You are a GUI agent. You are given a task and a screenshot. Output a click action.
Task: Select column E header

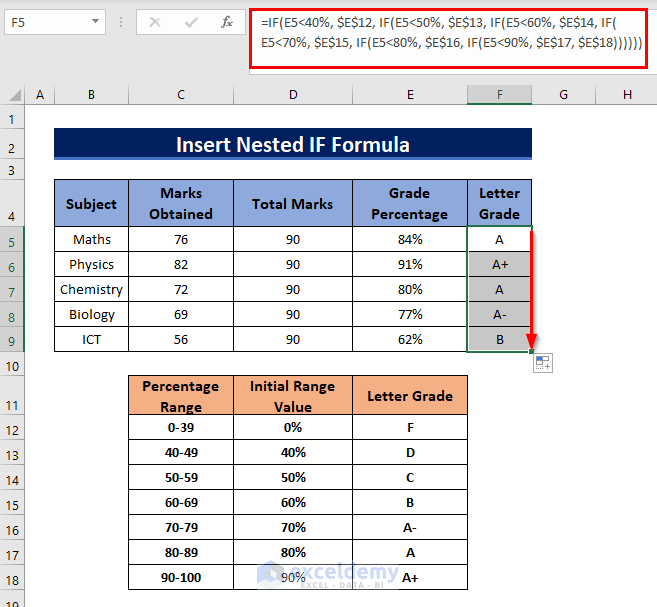click(410, 95)
